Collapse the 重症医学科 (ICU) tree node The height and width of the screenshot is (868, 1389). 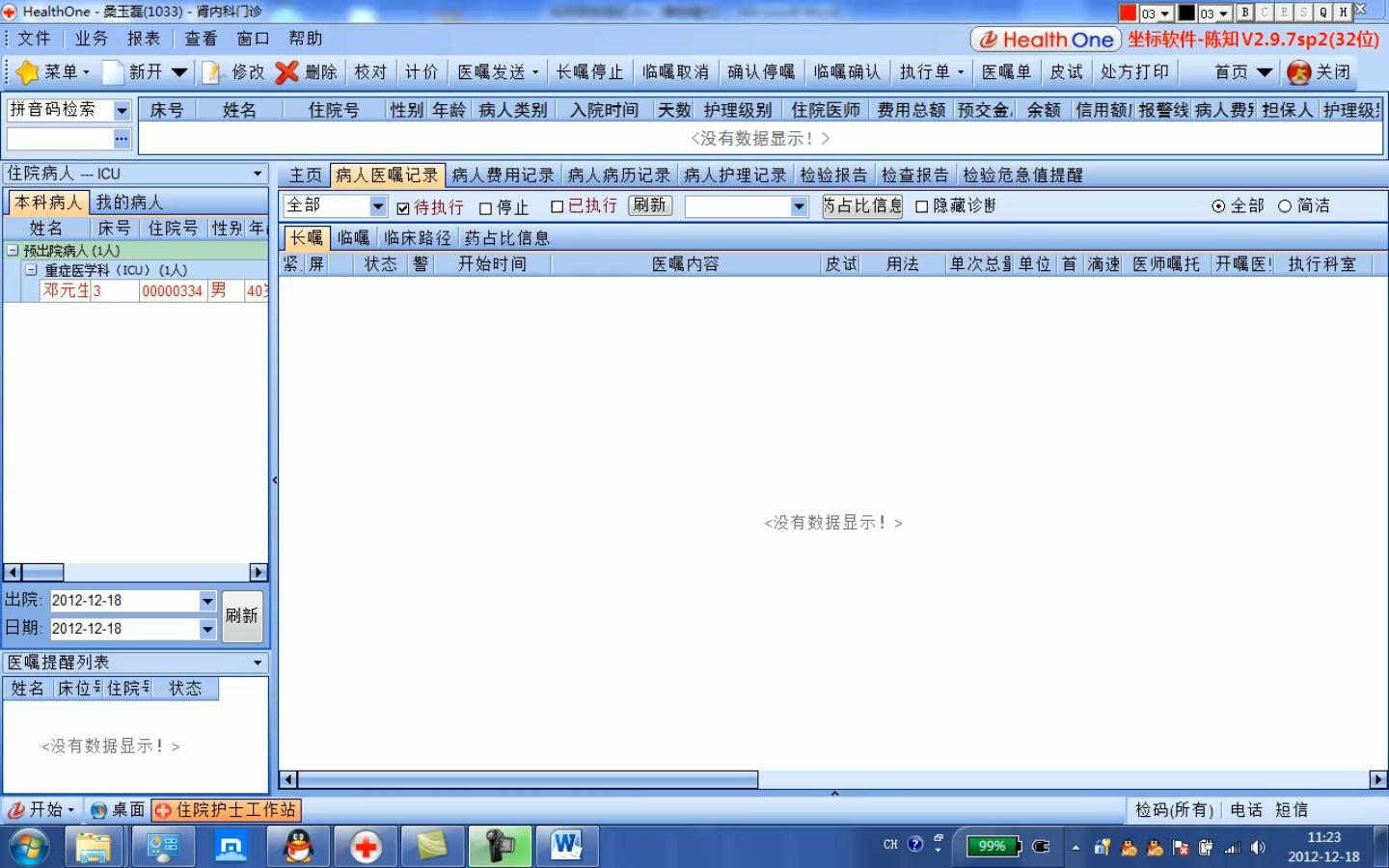[31, 270]
